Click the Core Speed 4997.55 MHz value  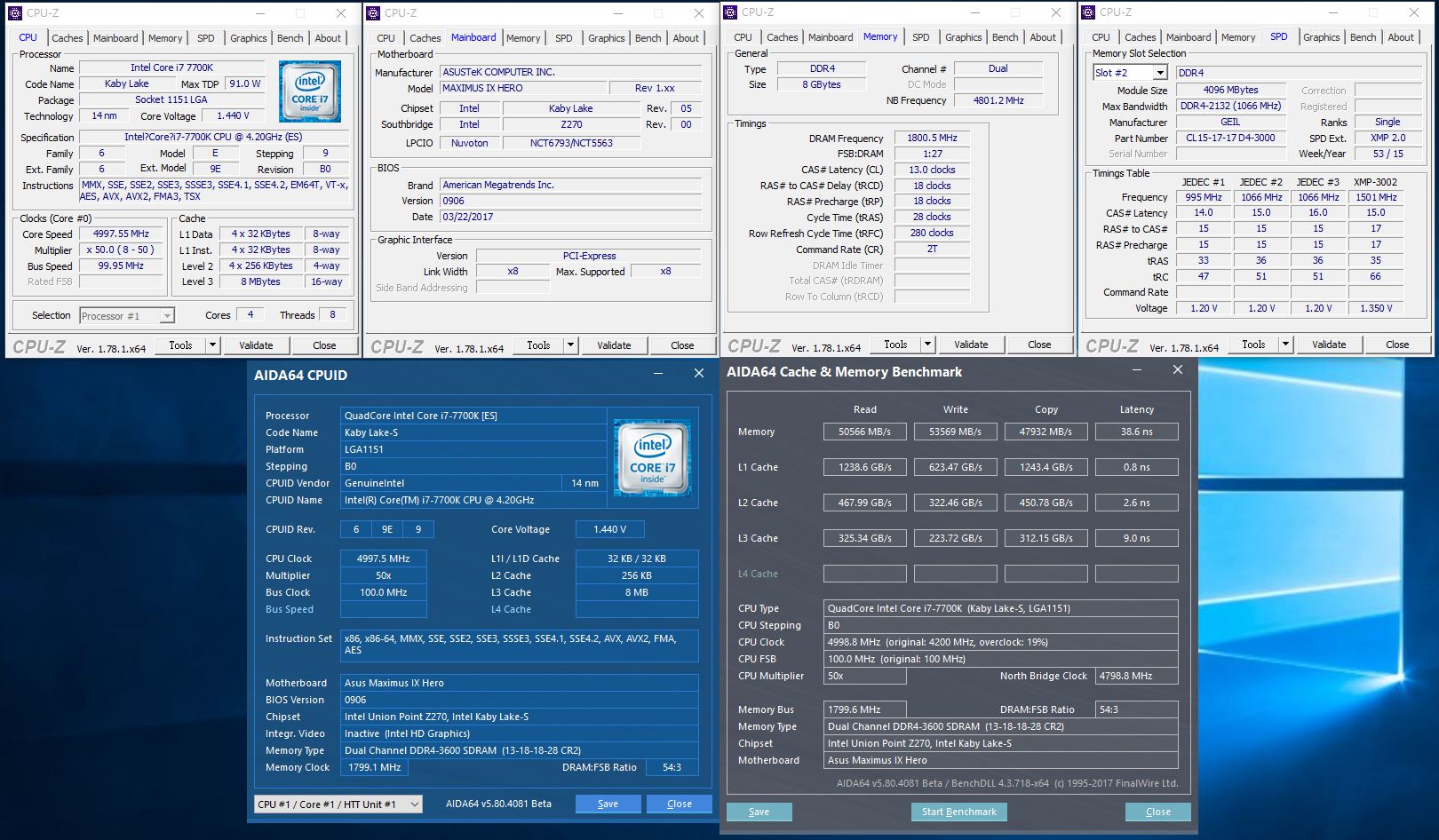click(x=121, y=234)
